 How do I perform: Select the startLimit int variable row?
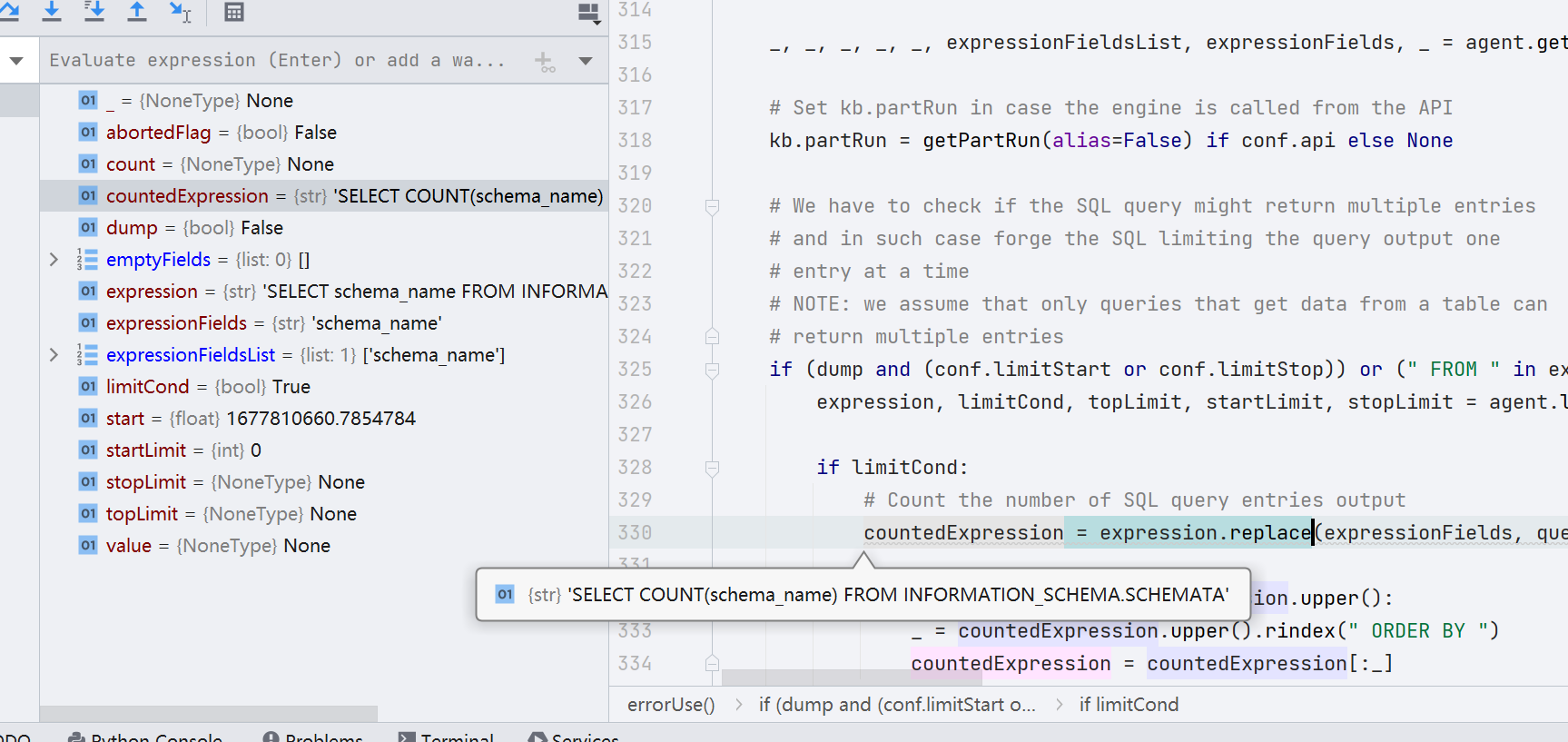(324, 450)
